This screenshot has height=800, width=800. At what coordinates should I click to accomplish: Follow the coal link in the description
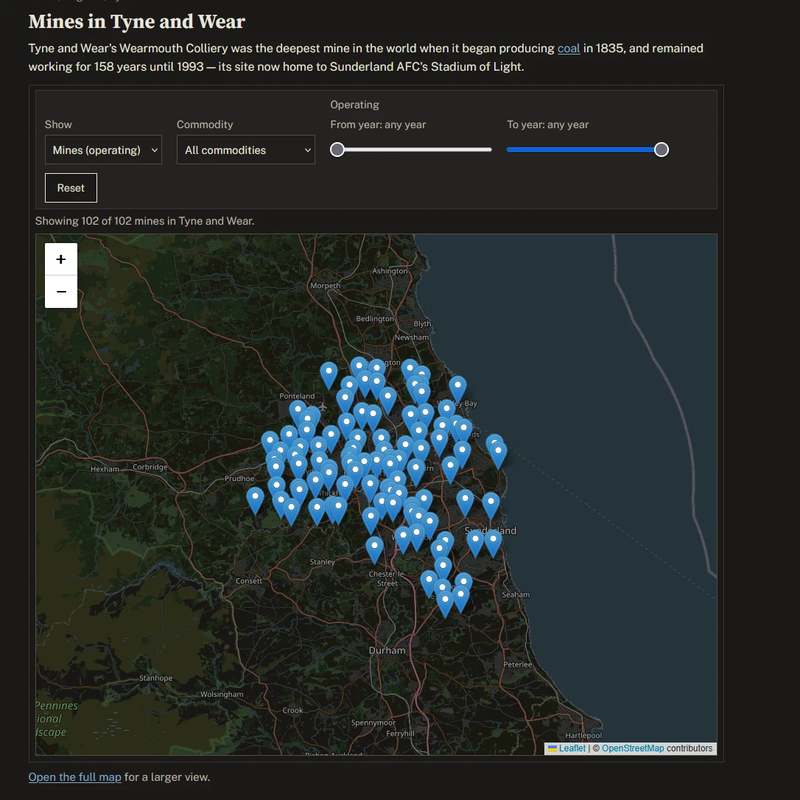pos(568,48)
